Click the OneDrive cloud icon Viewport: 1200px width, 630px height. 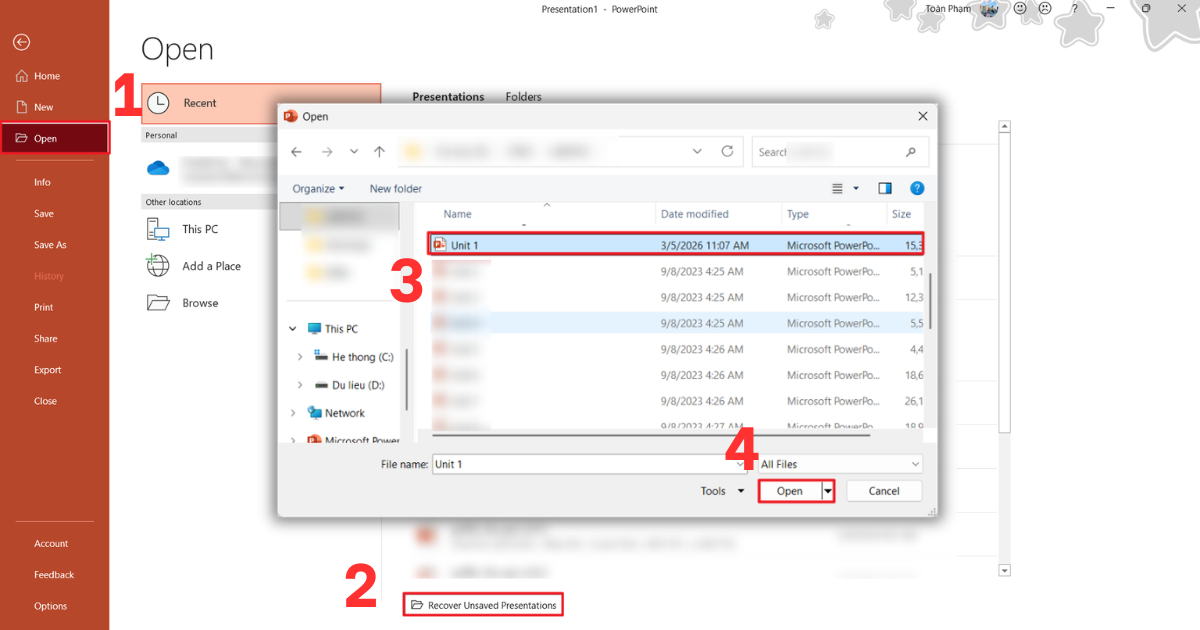pyautogui.click(x=158, y=168)
